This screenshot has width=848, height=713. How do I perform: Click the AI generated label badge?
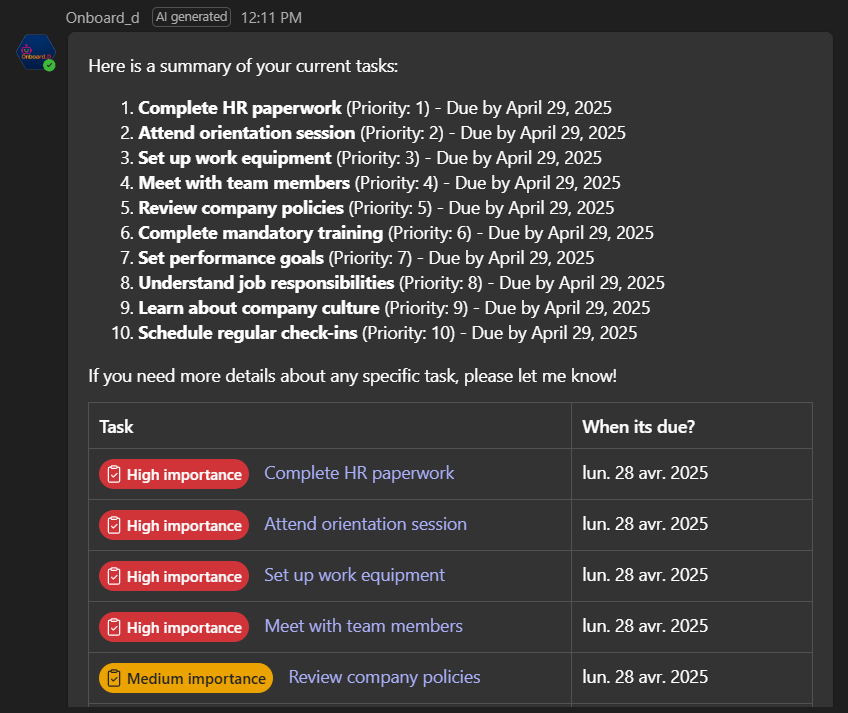click(191, 17)
